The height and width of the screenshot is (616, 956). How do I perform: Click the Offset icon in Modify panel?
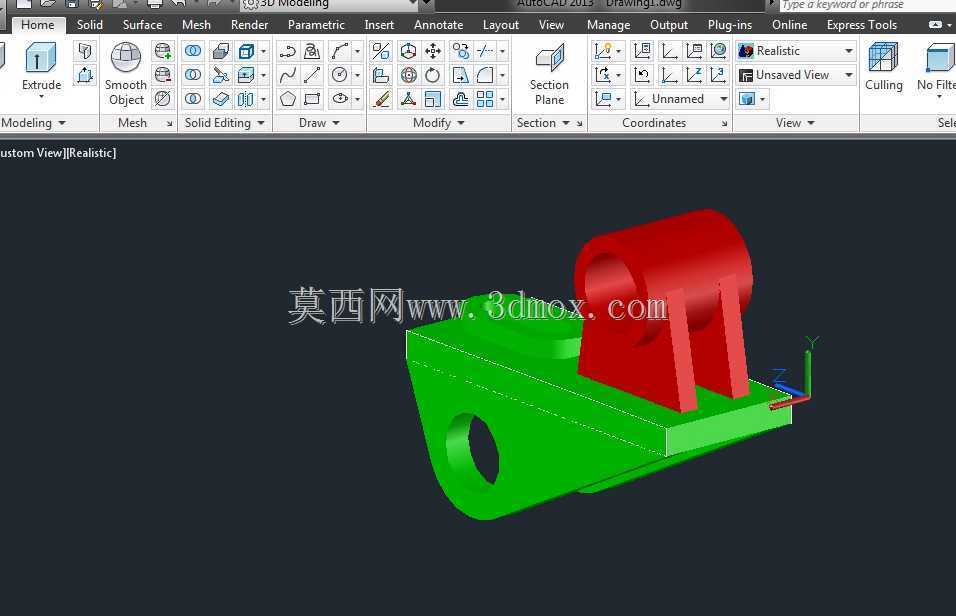(460, 99)
